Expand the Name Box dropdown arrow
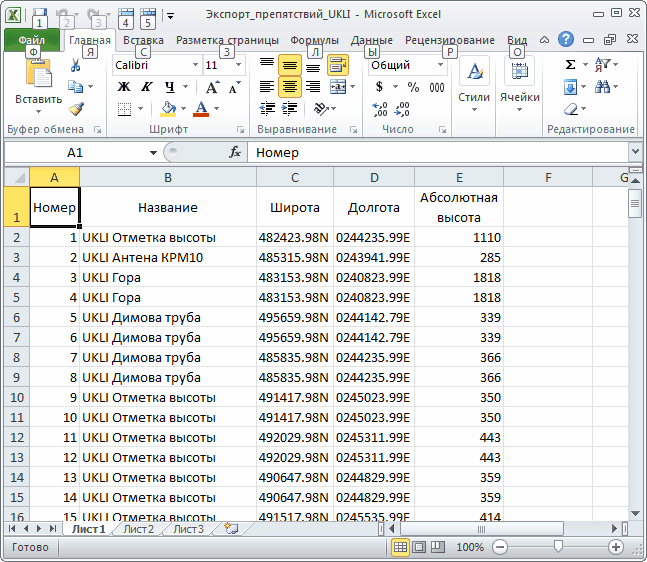This screenshot has width=647, height=562. click(x=153, y=153)
